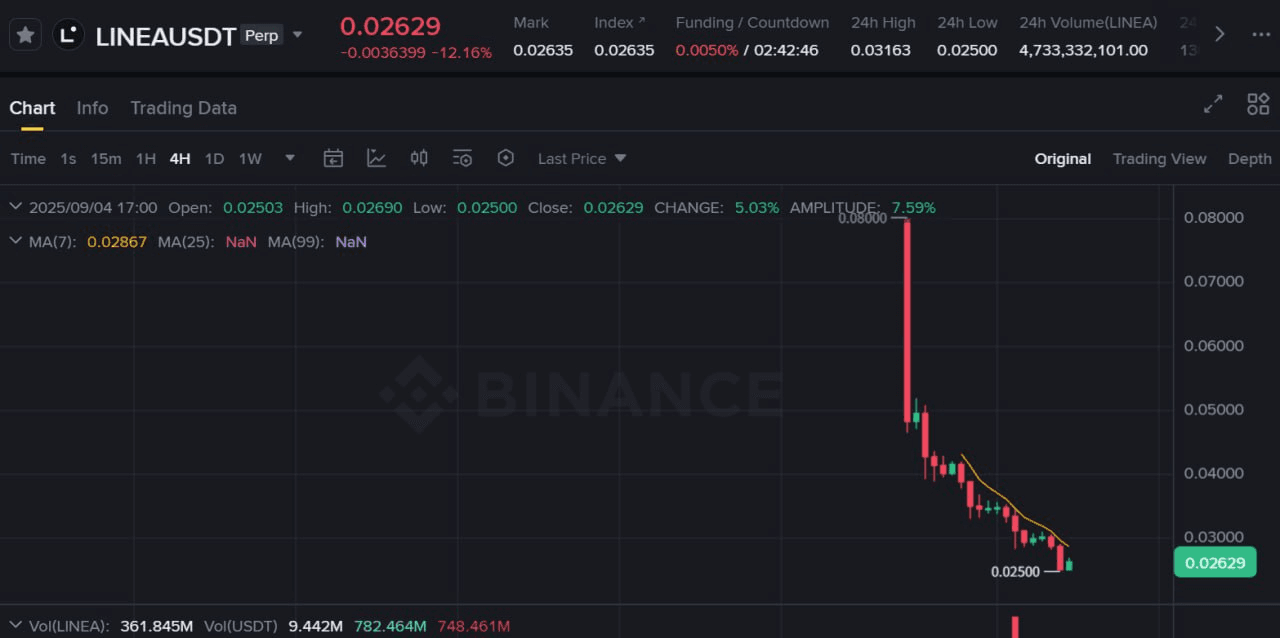This screenshot has width=1280, height=638.
Task: Click the hexagon chart settings icon
Action: [x=505, y=158]
